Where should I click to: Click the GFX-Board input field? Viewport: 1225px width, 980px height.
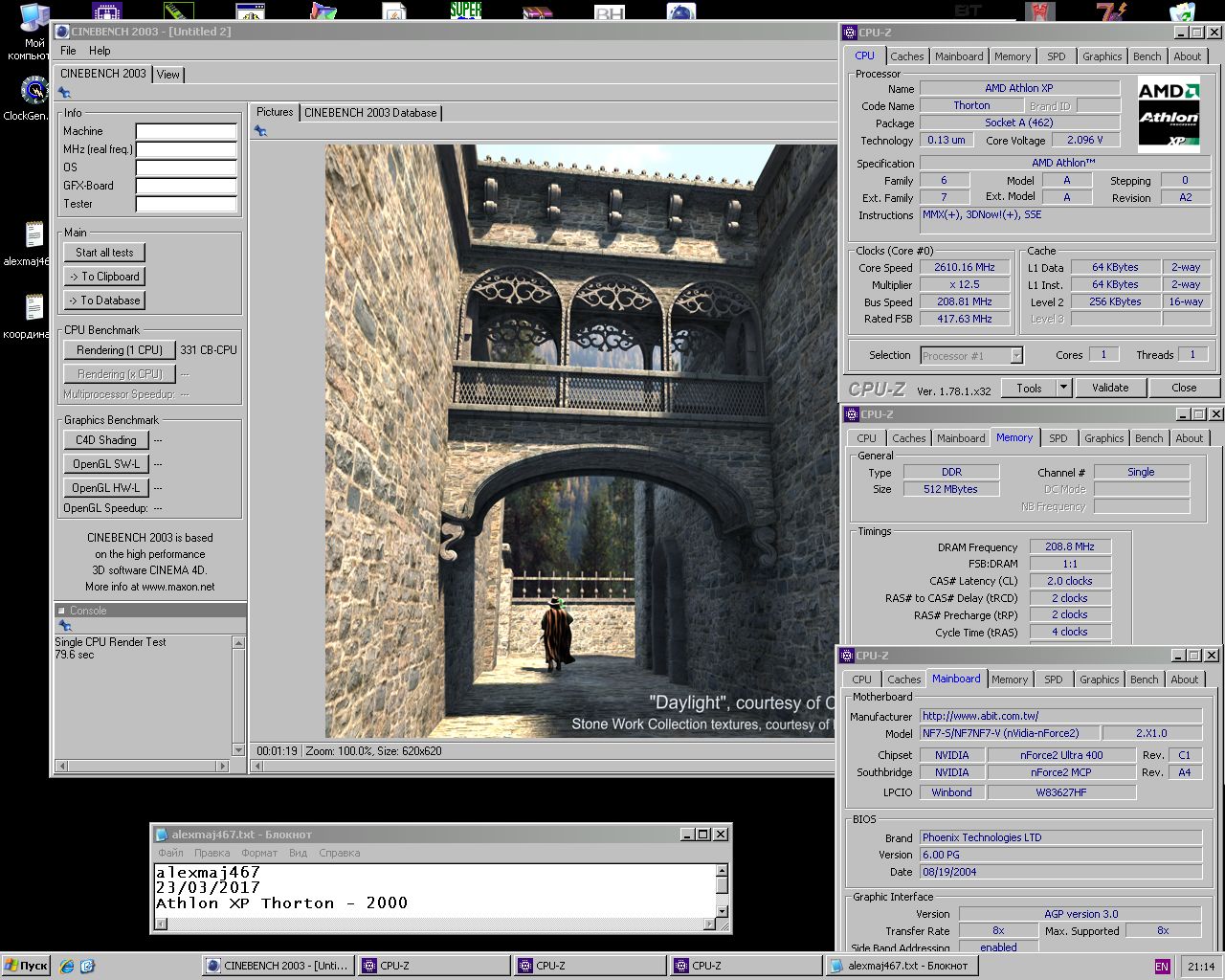(x=186, y=186)
